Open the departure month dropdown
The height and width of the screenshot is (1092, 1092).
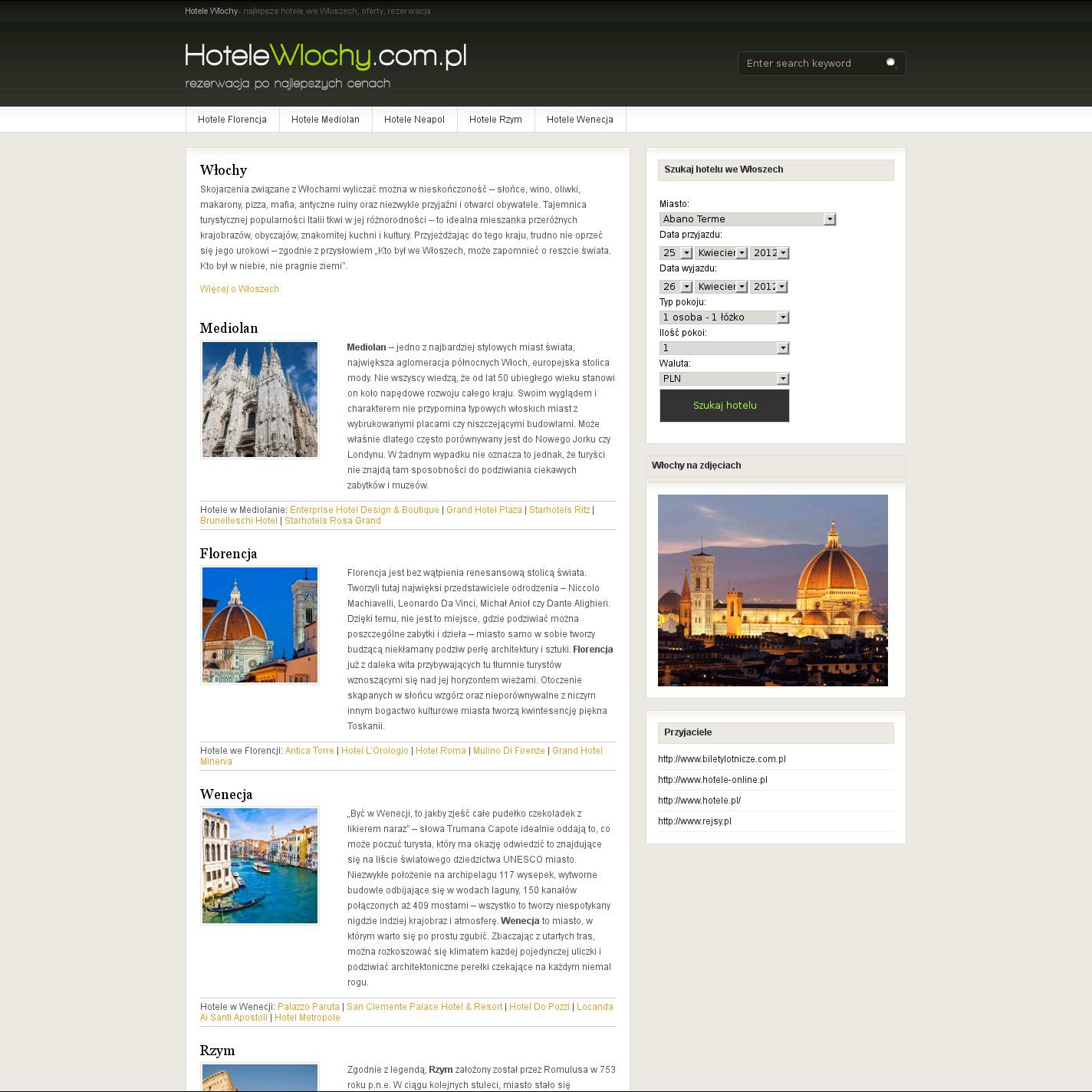pos(721,287)
